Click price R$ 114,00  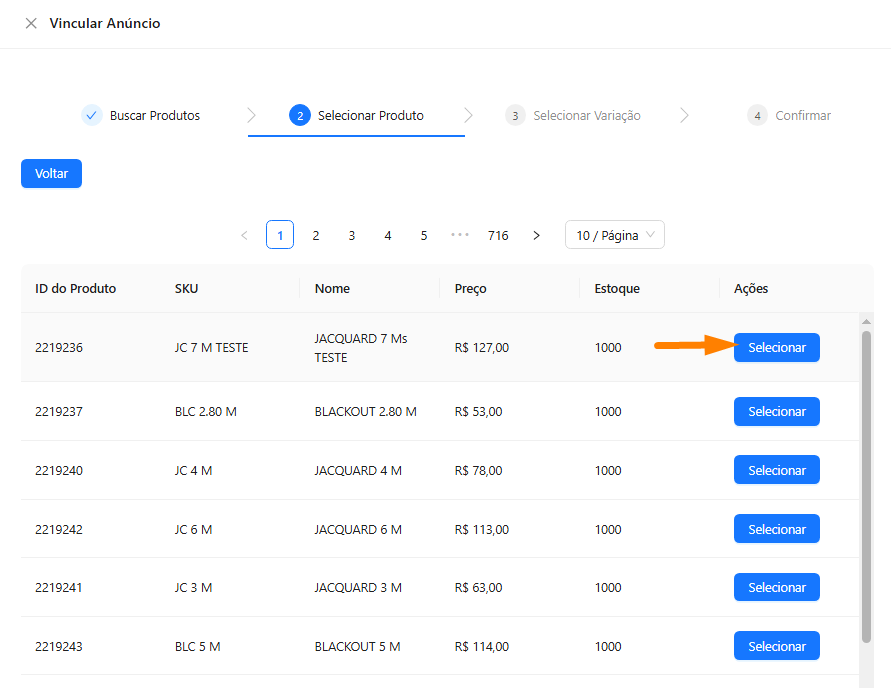[482, 647]
